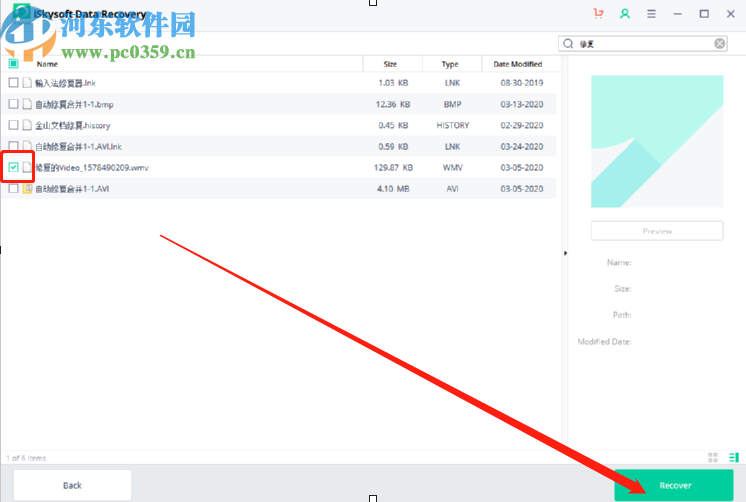Click the green Recover button

674,485
